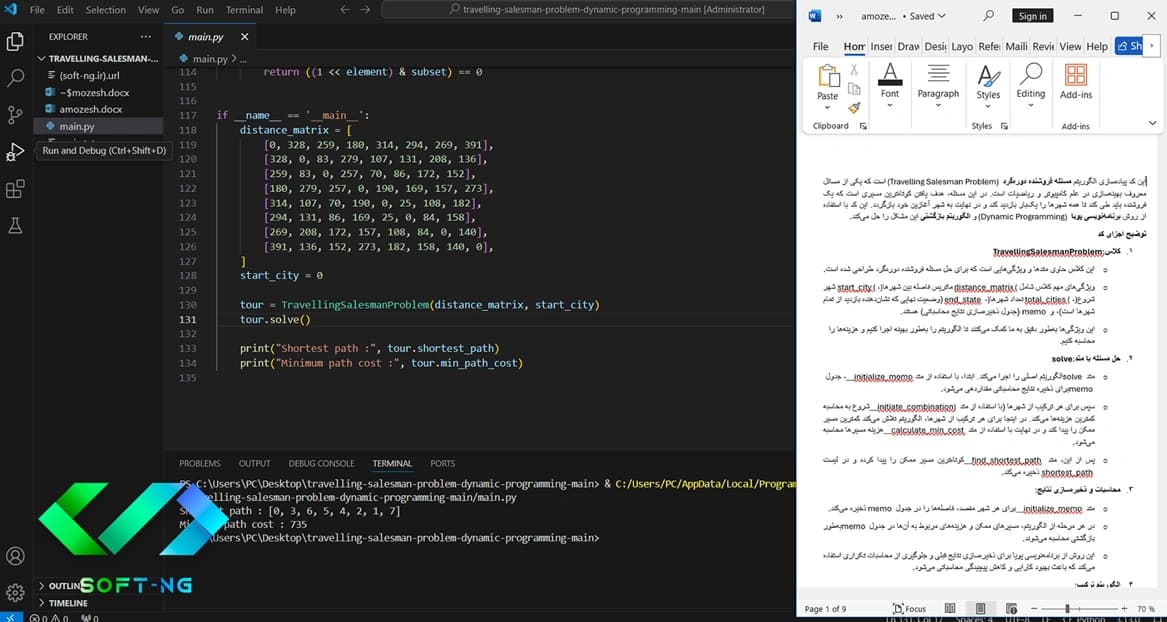Screen dimensions: 1167x622
Task: Click the 70% zoom level in Word
Action: pyautogui.click(x=1145, y=609)
